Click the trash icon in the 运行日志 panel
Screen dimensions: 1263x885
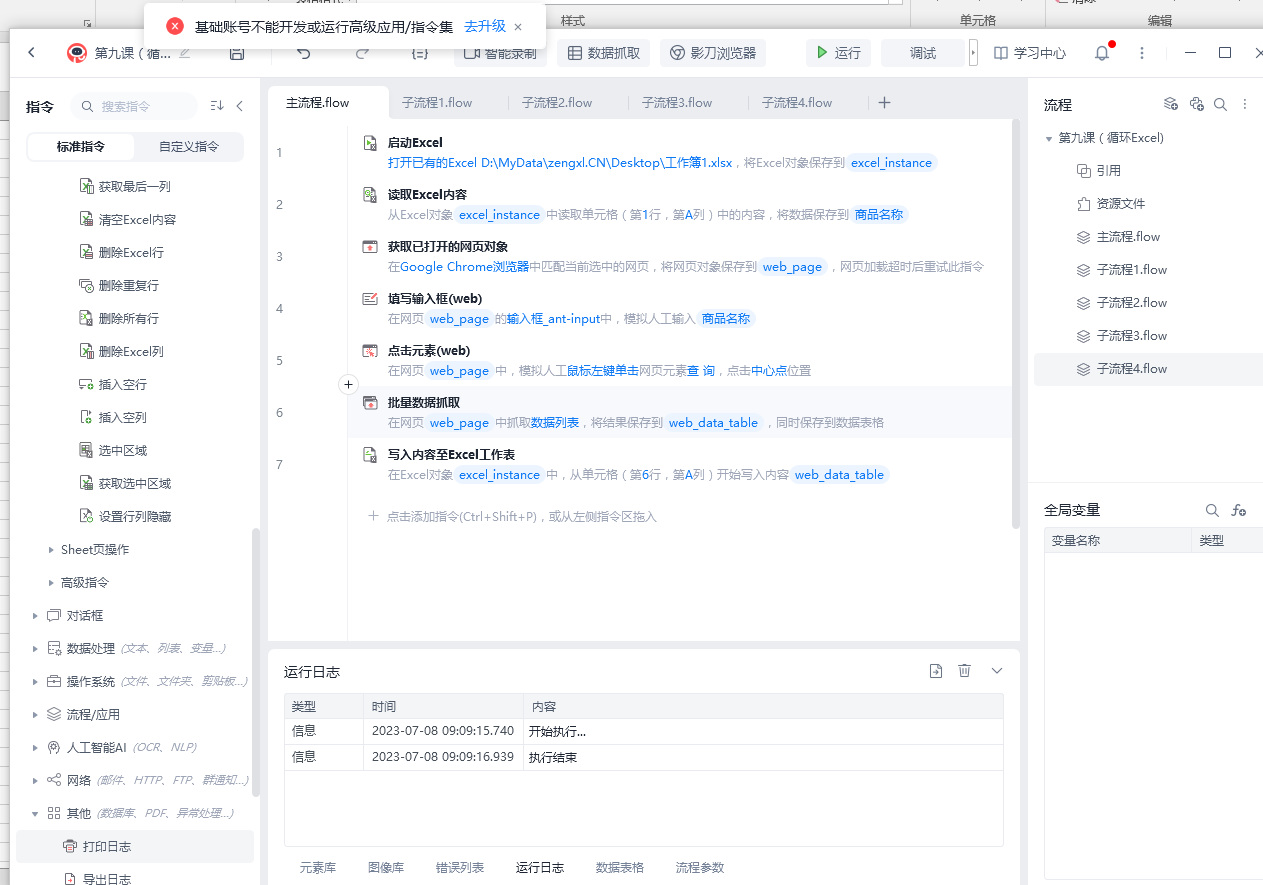point(964,671)
